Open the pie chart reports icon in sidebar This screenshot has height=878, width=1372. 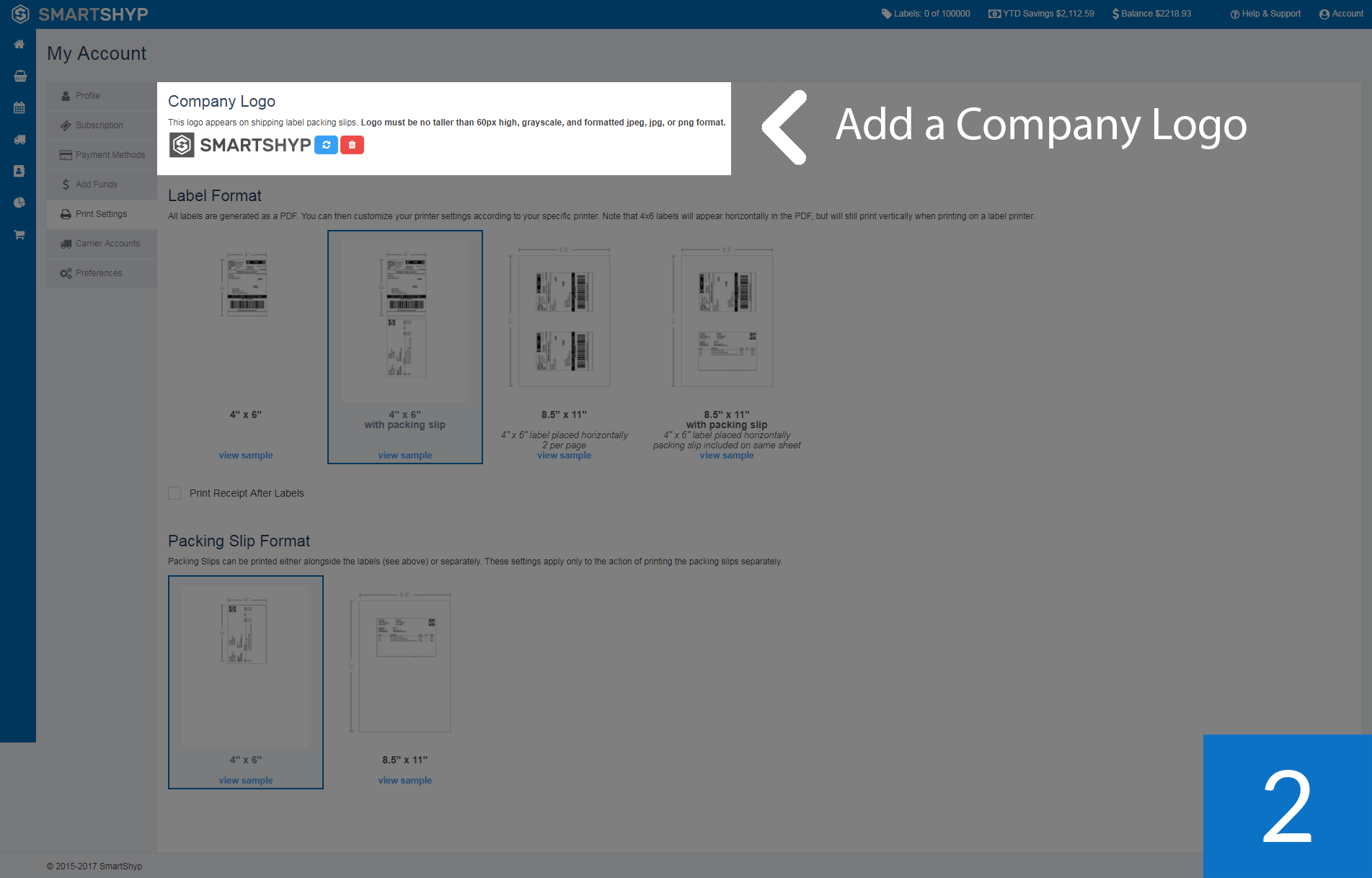pos(19,203)
